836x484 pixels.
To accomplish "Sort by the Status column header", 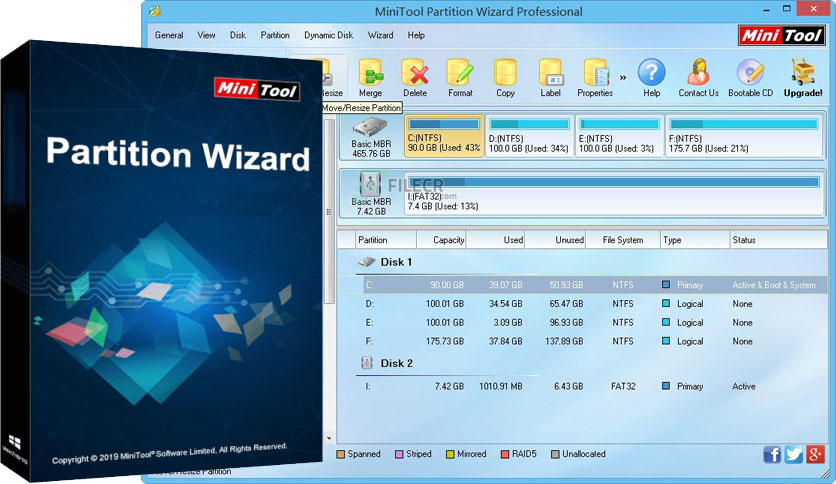I will point(778,240).
